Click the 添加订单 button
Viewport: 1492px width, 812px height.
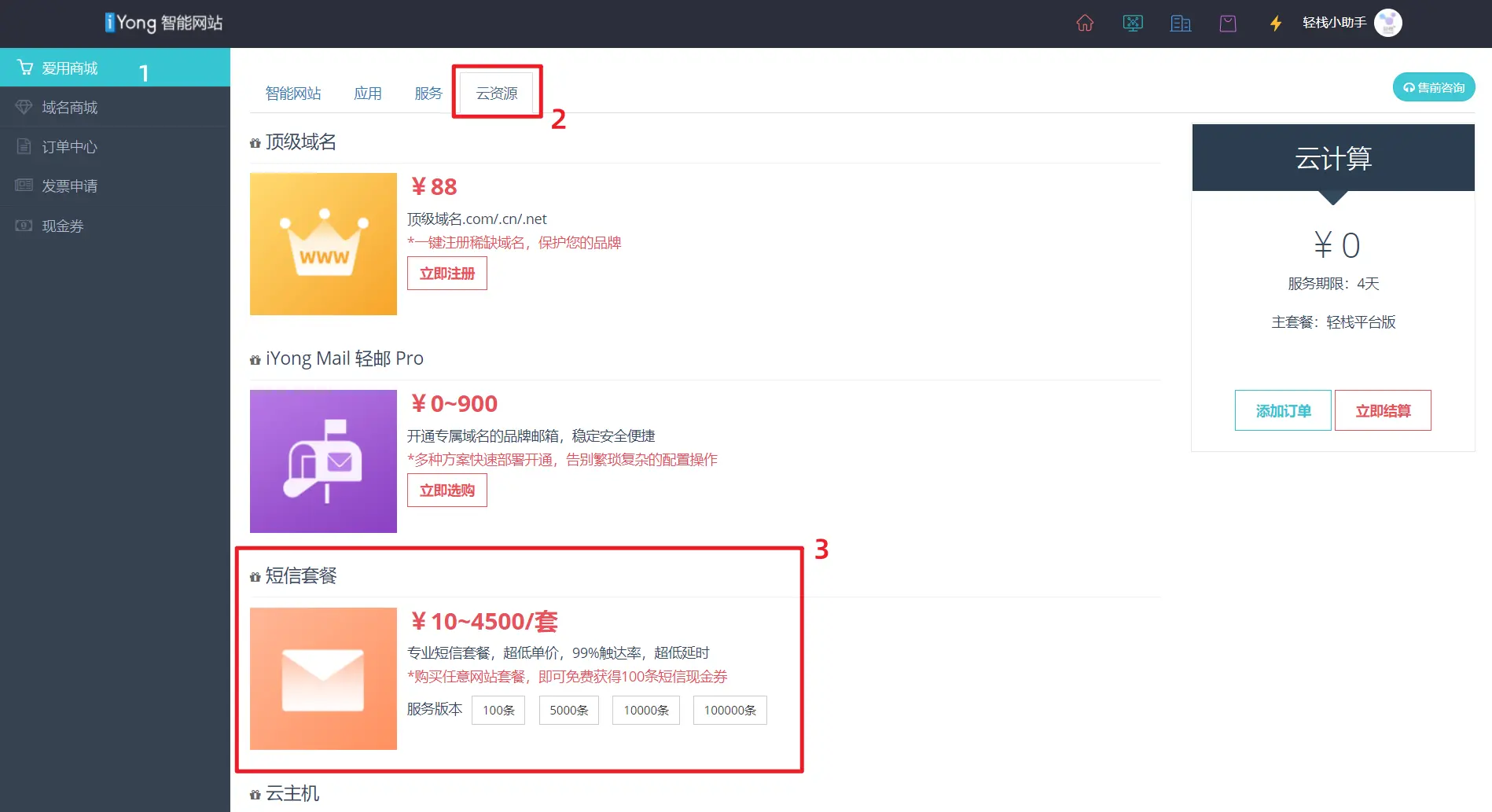tap(1283, 410)
